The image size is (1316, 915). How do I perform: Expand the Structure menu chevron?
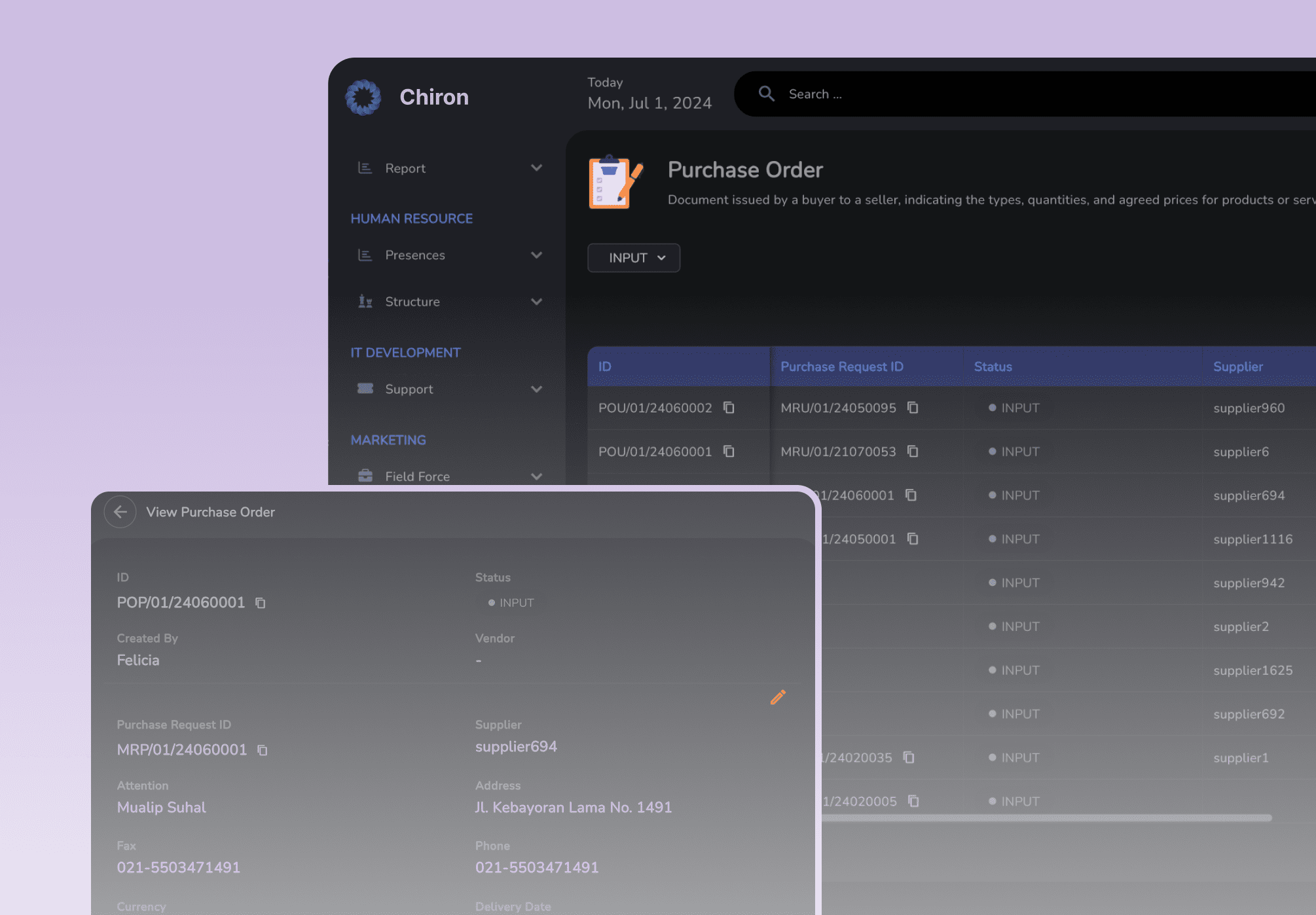pyautogui.click(x=536, y=302)
